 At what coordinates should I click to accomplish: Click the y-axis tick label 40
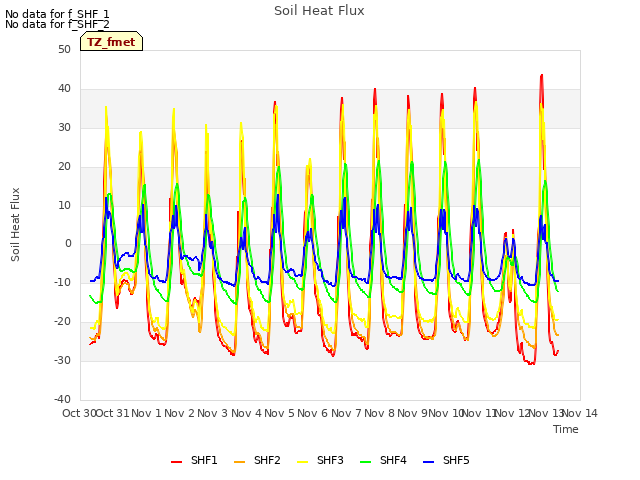(64, 89)
